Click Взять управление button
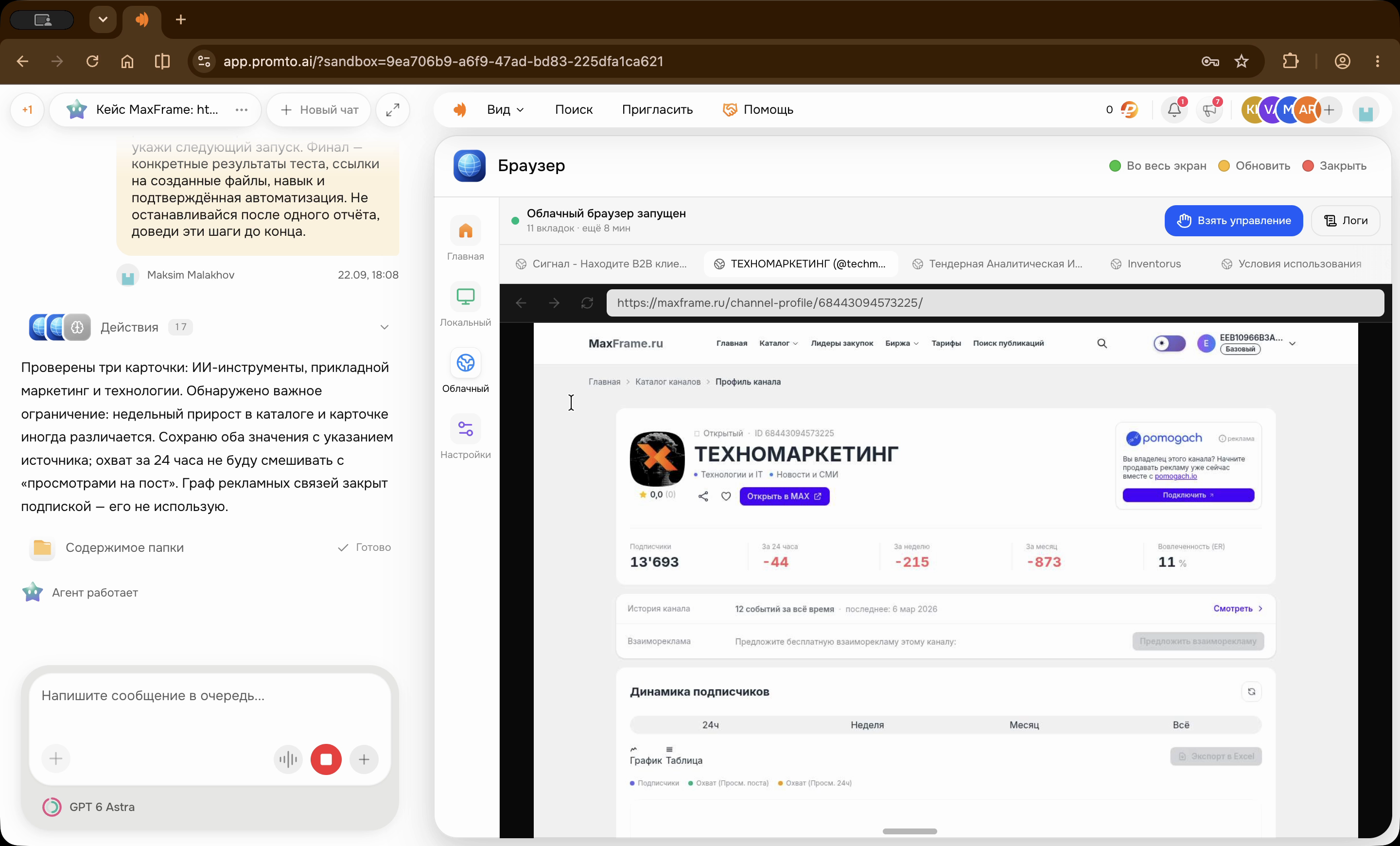1400x846 pixels. [1234, 220]
